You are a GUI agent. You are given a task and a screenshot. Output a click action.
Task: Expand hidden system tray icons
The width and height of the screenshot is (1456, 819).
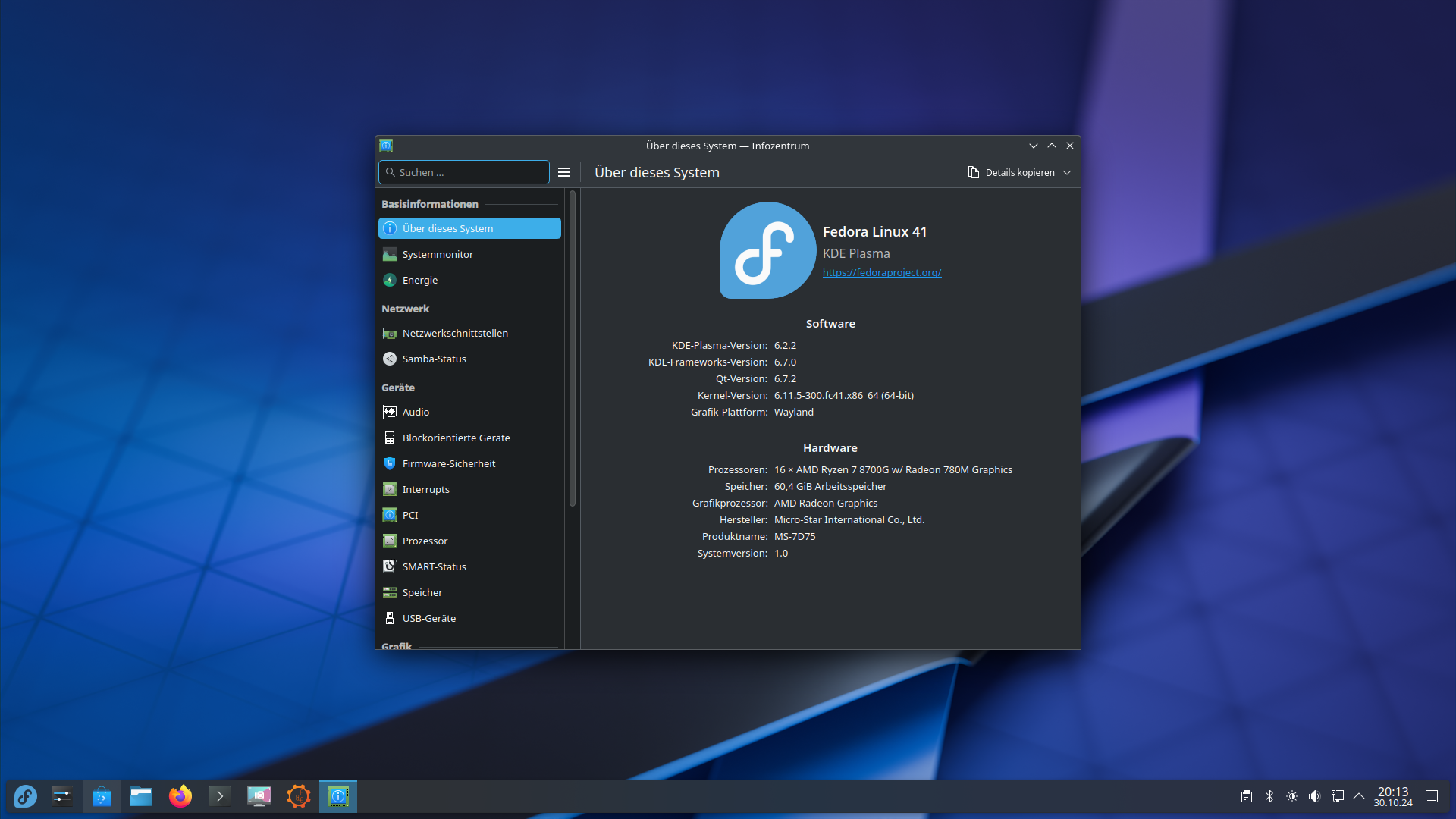coord(1359,796)
